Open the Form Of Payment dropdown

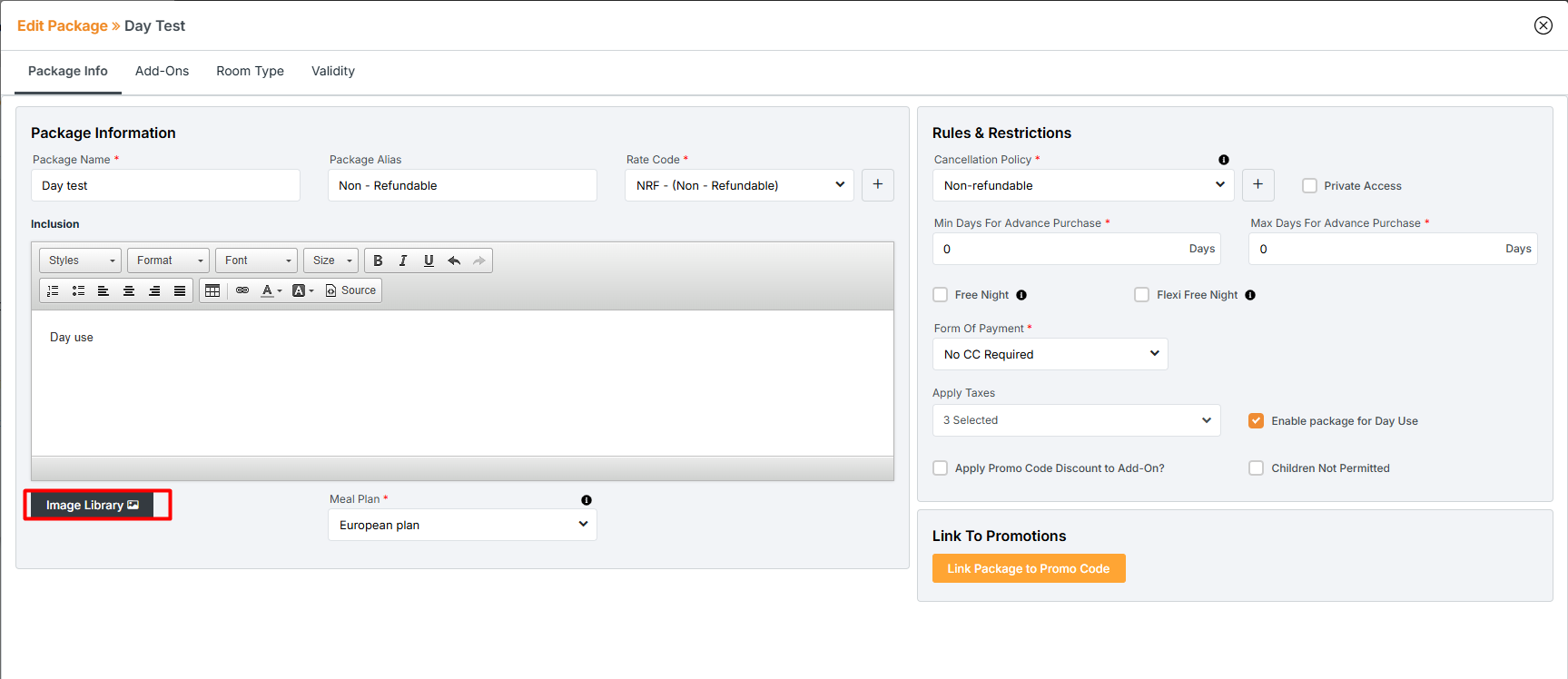point(1050,354)
